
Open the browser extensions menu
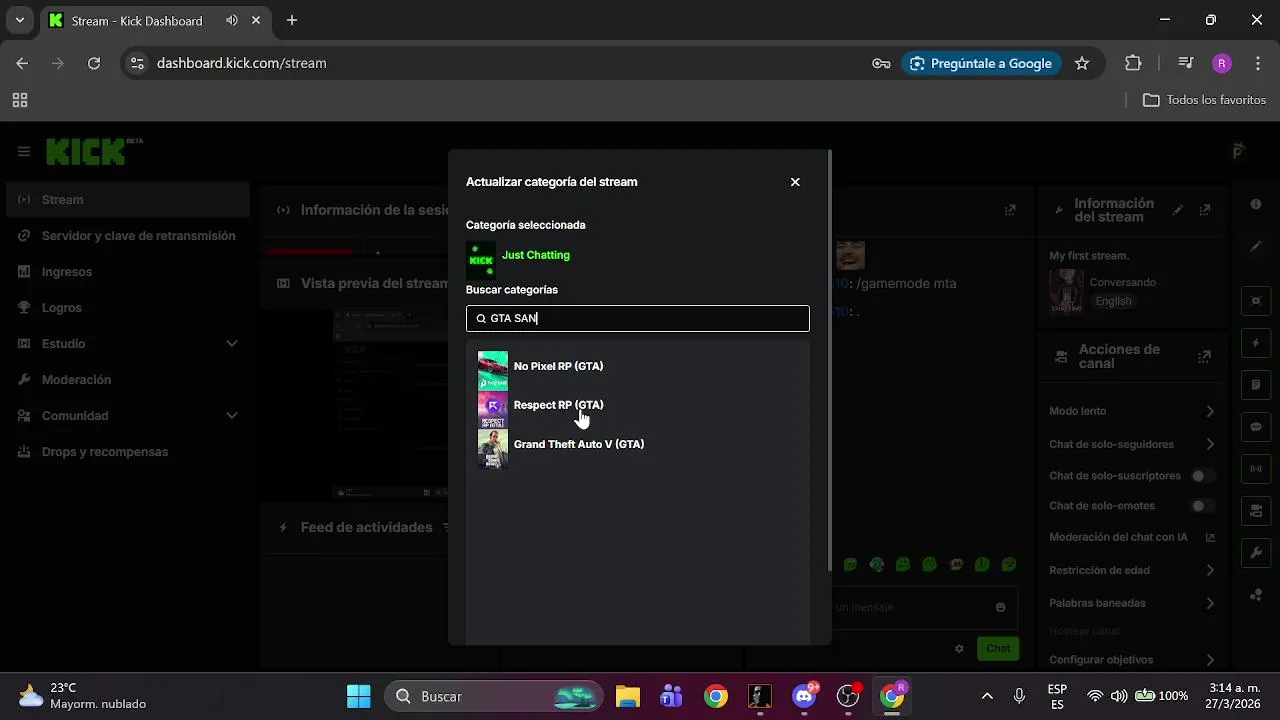(1133, 63)
